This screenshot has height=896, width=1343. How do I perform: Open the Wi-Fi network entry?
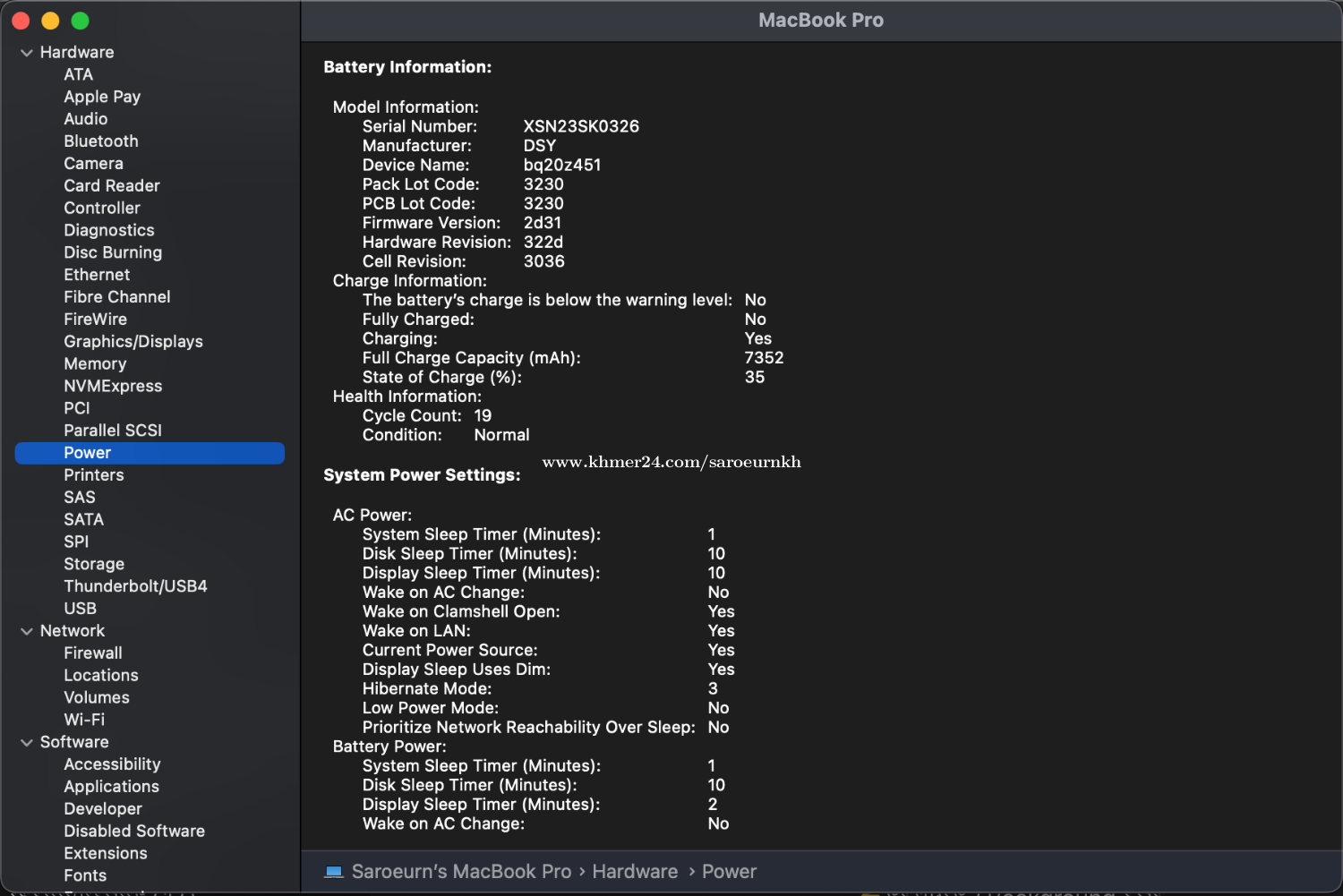(84, 720)
